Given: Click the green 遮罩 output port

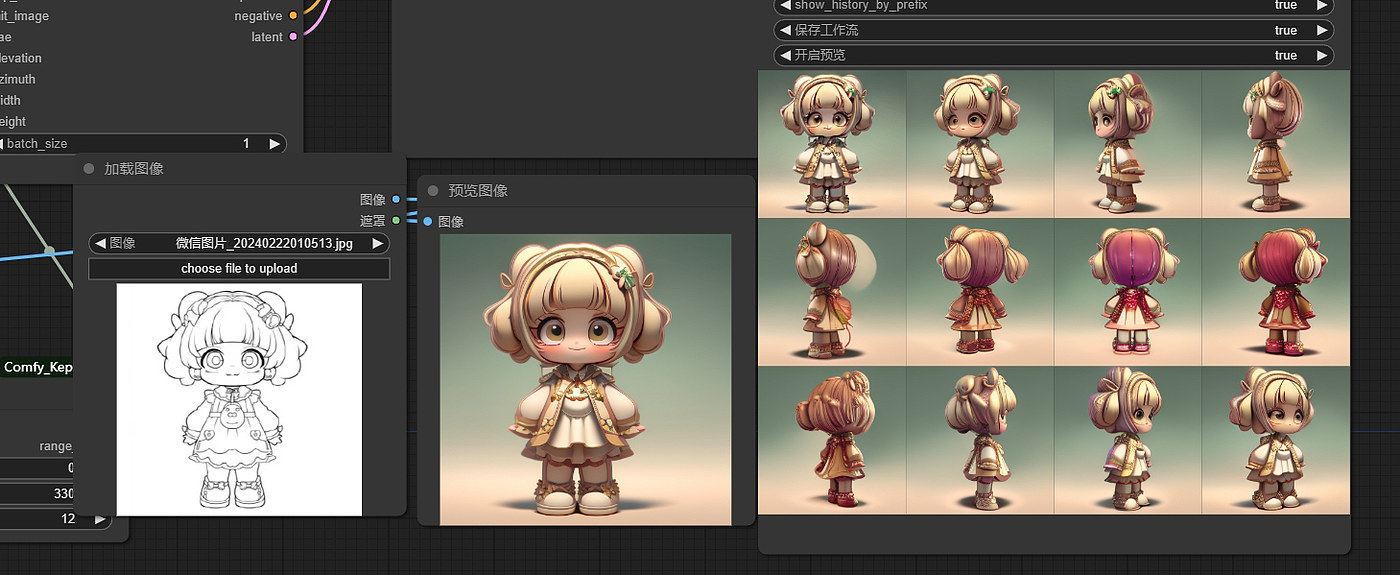Looking at the screenshot, I should (x=396, y=220).
